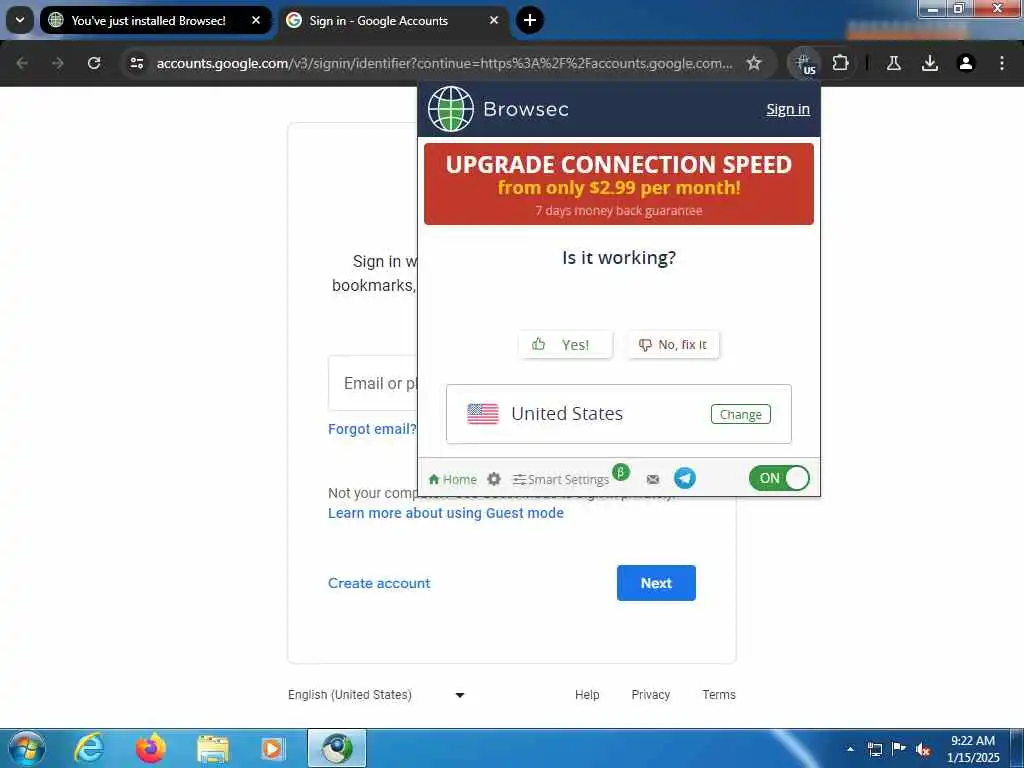Open the network tray icon

tap(874, 749)
